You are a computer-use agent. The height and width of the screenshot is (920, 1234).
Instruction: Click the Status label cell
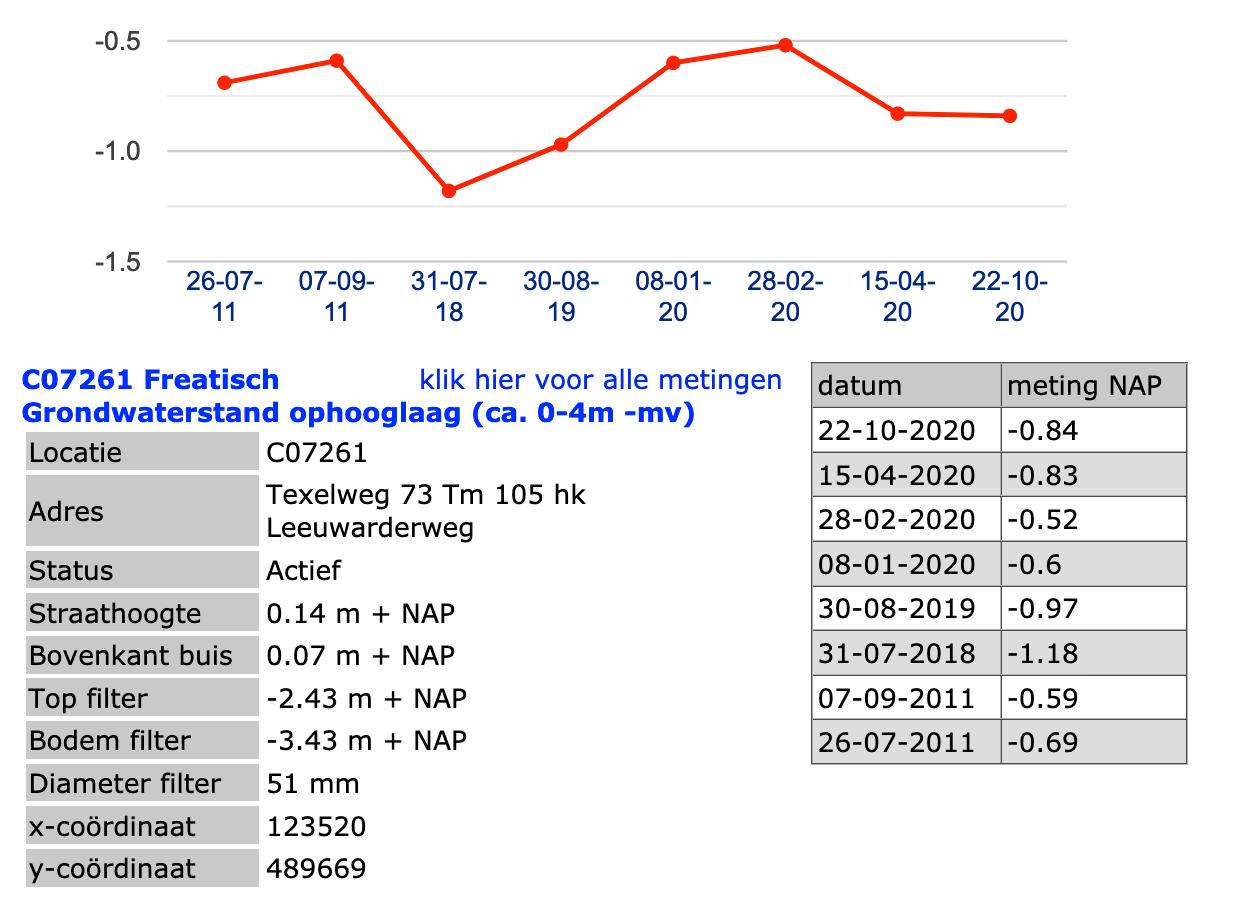[x=141, y=571]
